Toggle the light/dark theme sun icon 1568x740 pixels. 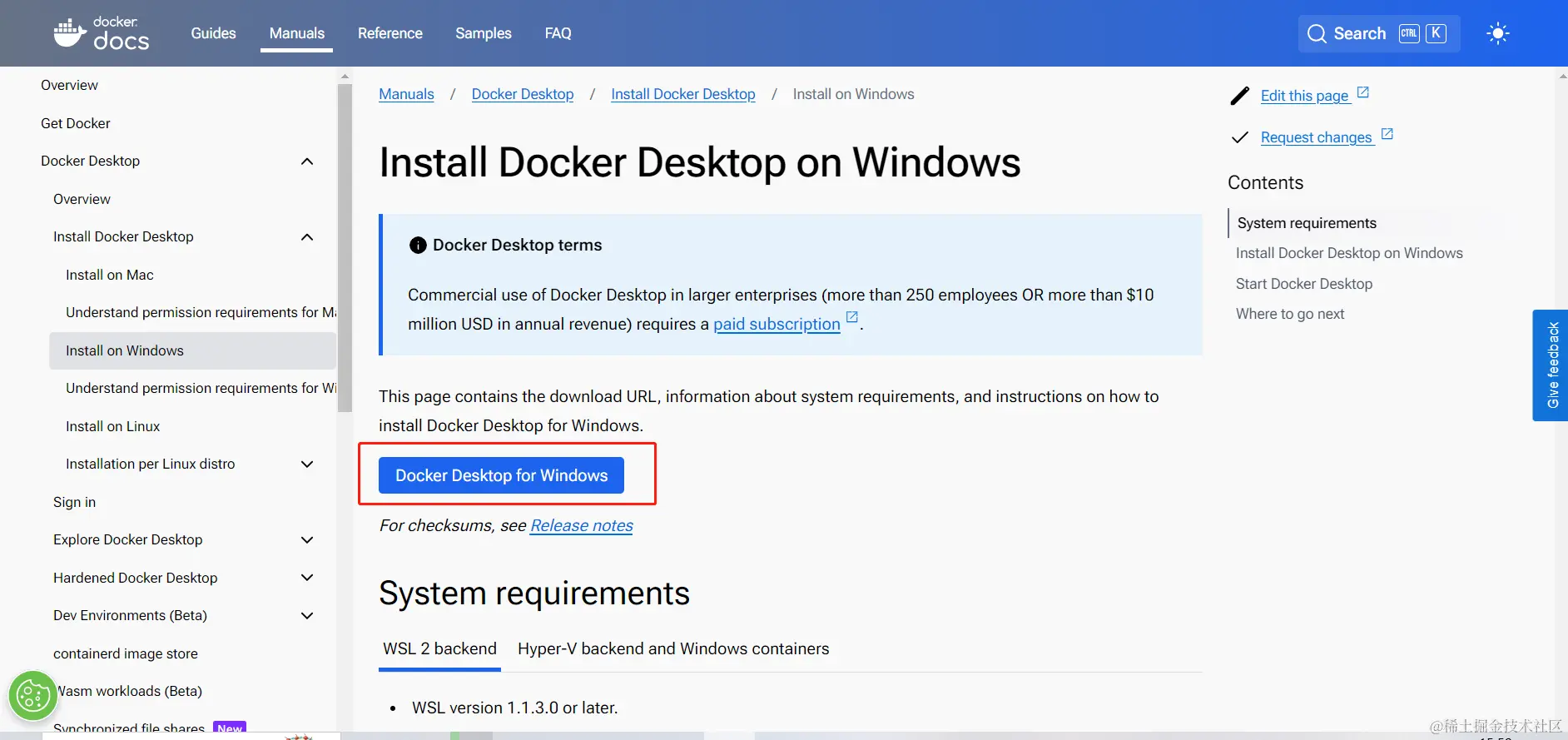(1497, 33)
